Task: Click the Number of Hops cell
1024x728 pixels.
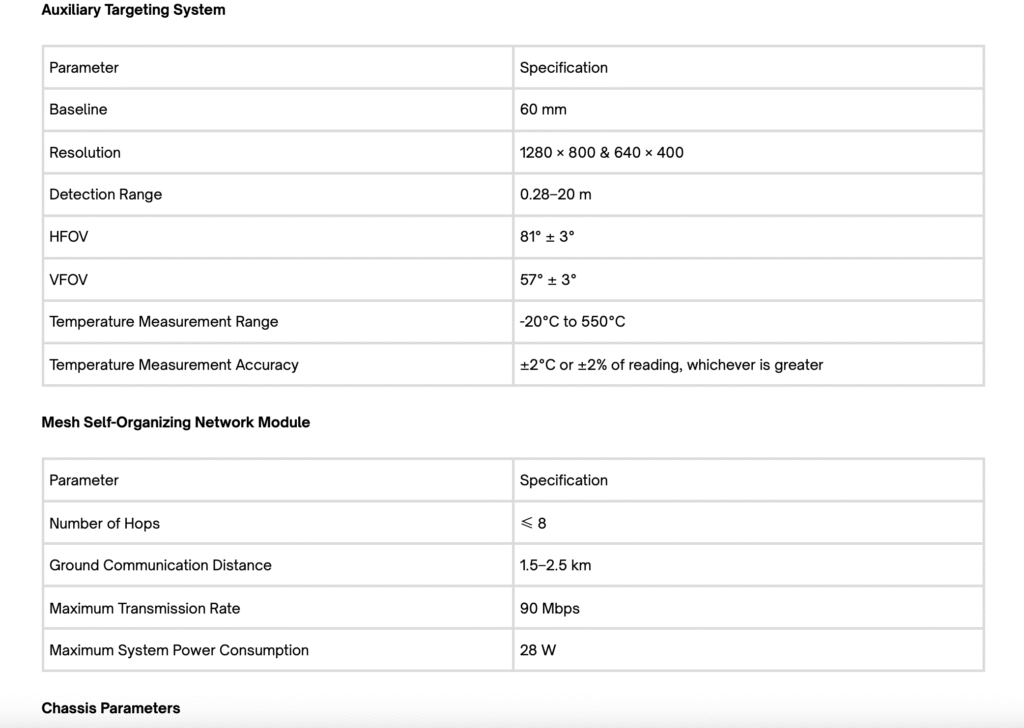Action: click(x=104, y=523)
